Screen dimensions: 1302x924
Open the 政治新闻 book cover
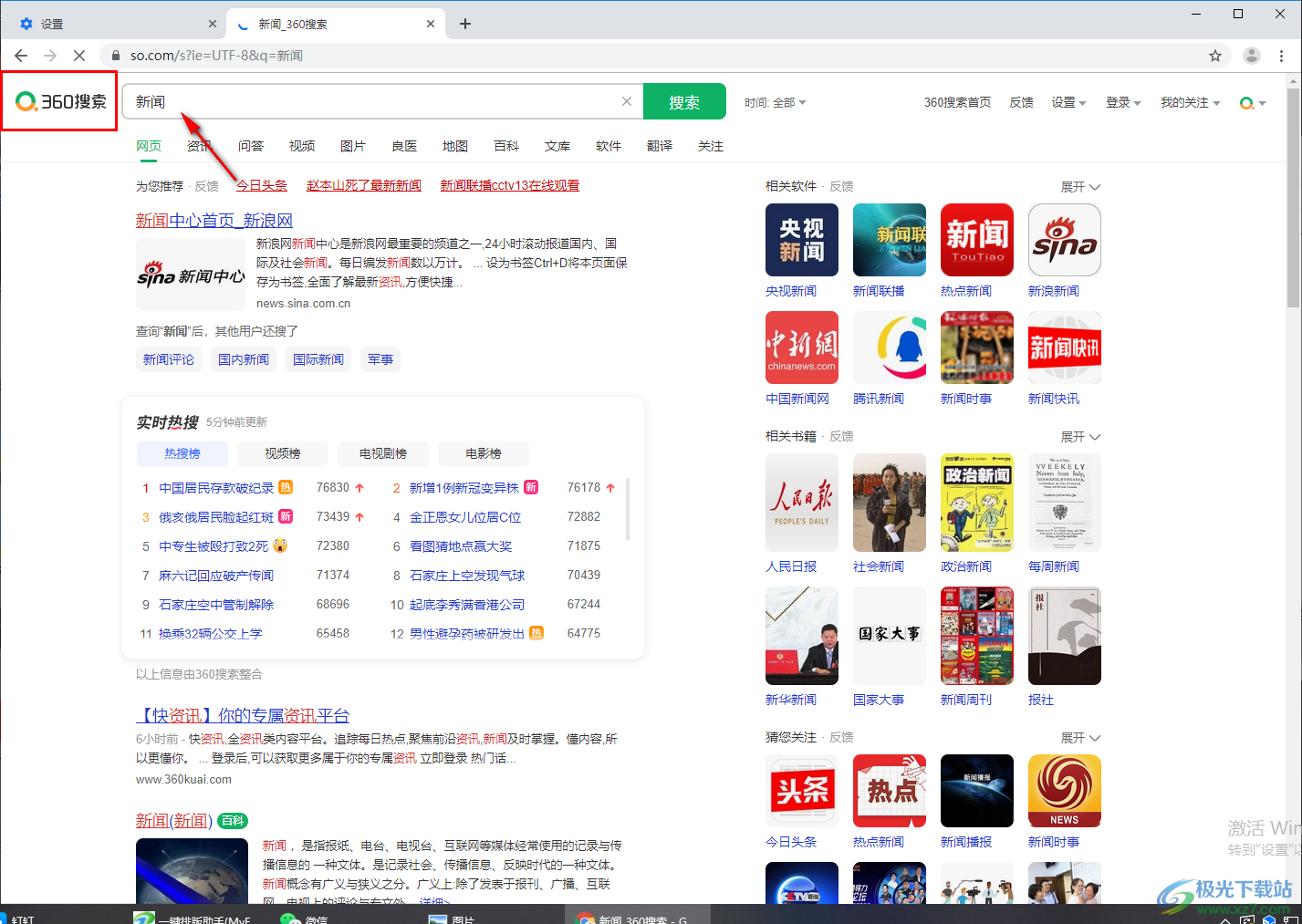tap(977, 503)
